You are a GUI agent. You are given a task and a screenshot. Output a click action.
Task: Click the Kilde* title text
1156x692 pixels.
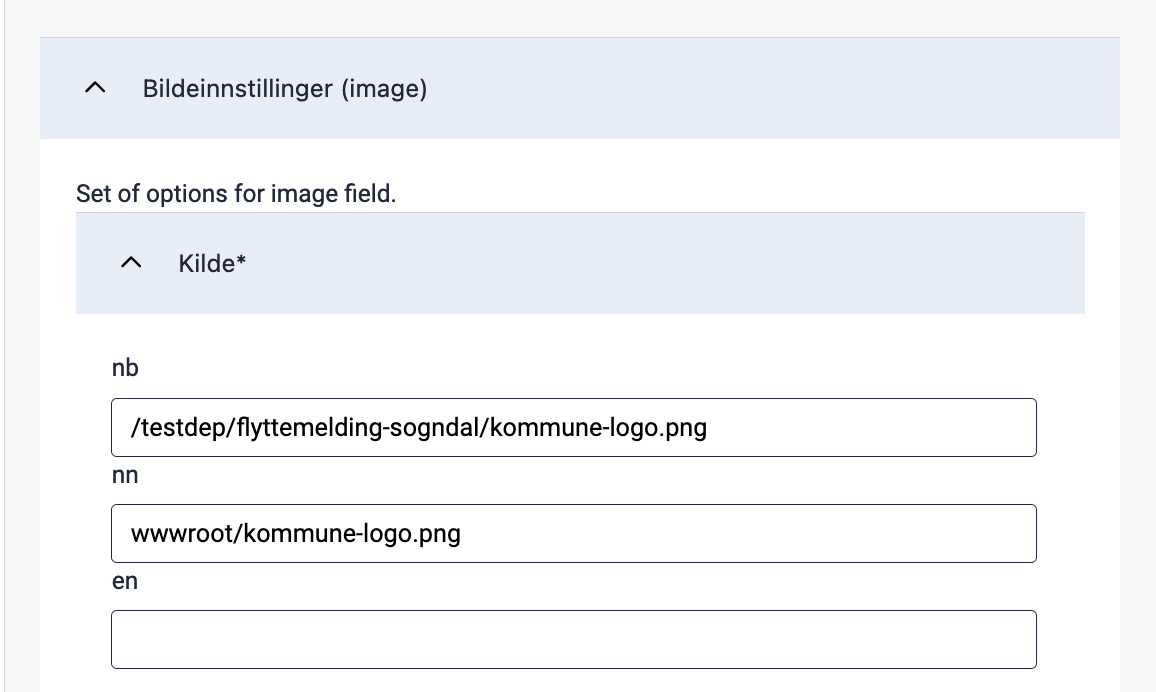[212, 263]
